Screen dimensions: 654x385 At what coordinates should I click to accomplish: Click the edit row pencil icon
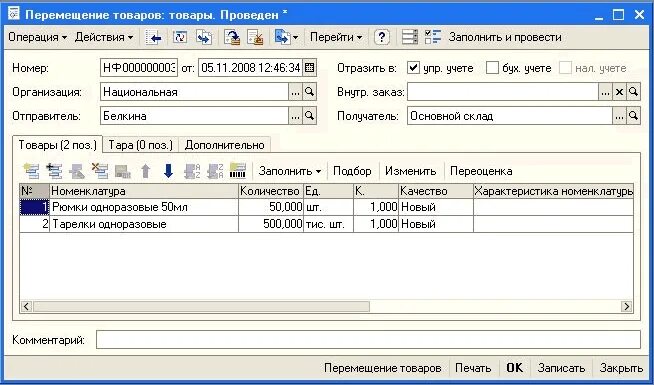click(77, 171)
